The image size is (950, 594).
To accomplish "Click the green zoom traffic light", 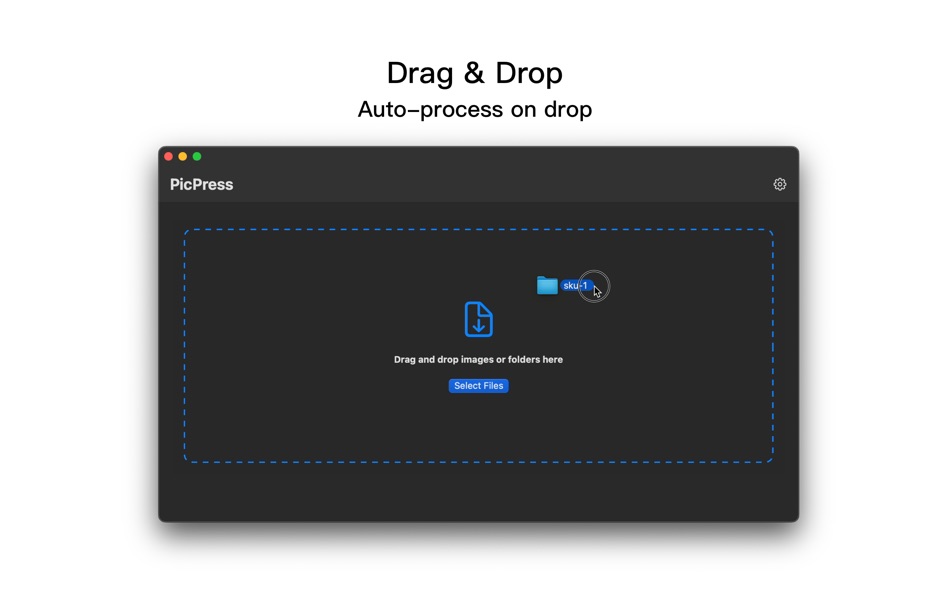I will [x=197, y=156].
